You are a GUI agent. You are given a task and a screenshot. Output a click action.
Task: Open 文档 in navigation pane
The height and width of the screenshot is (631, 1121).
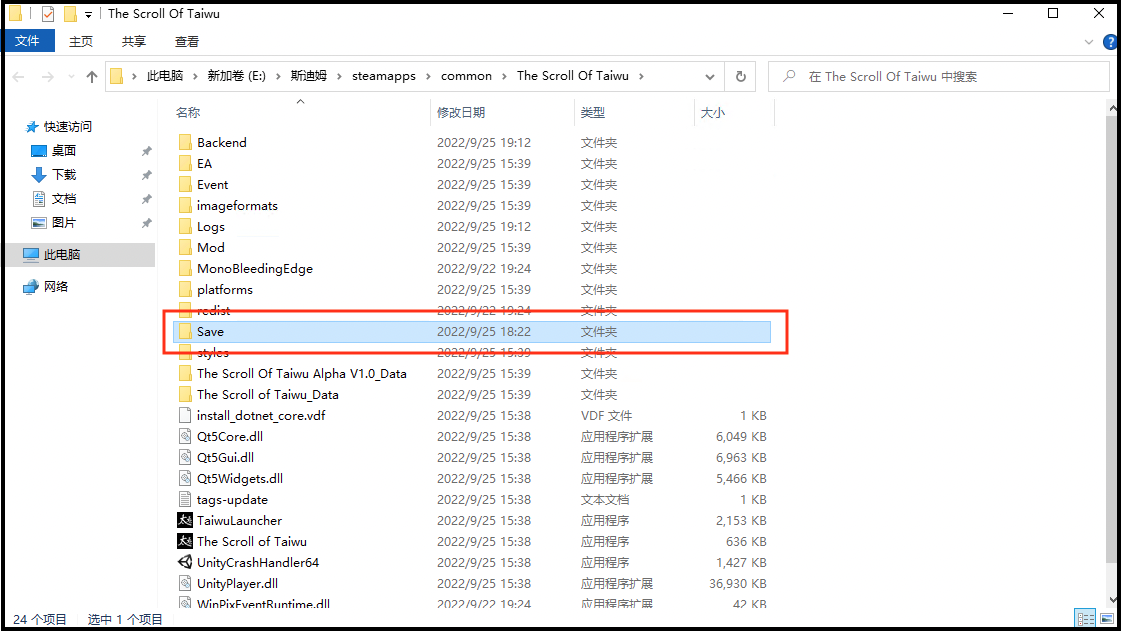tap(64, 199)
